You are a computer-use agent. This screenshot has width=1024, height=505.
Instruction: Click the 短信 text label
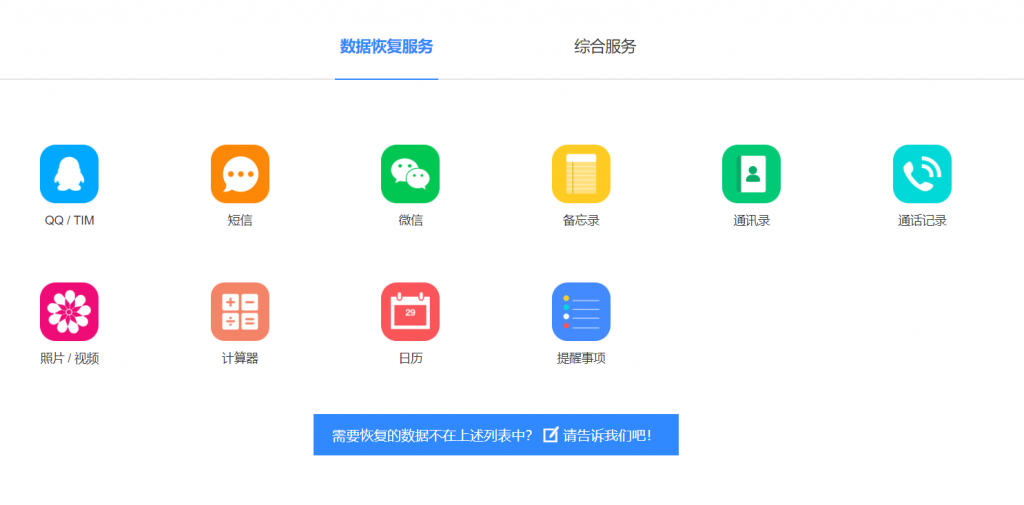click(240, 221)
